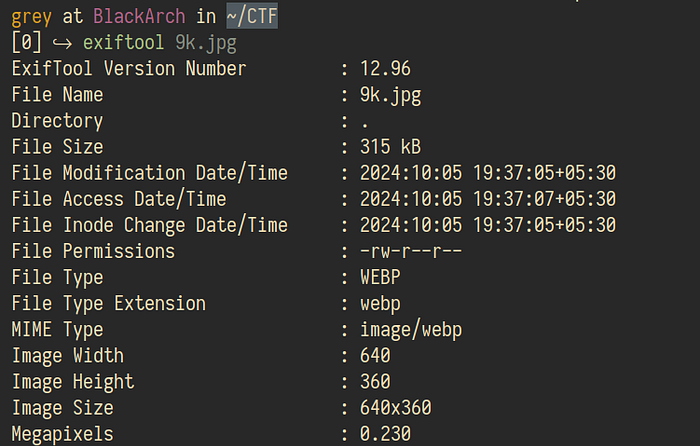Click the 'exiftool' command word

tap(123, 43)
